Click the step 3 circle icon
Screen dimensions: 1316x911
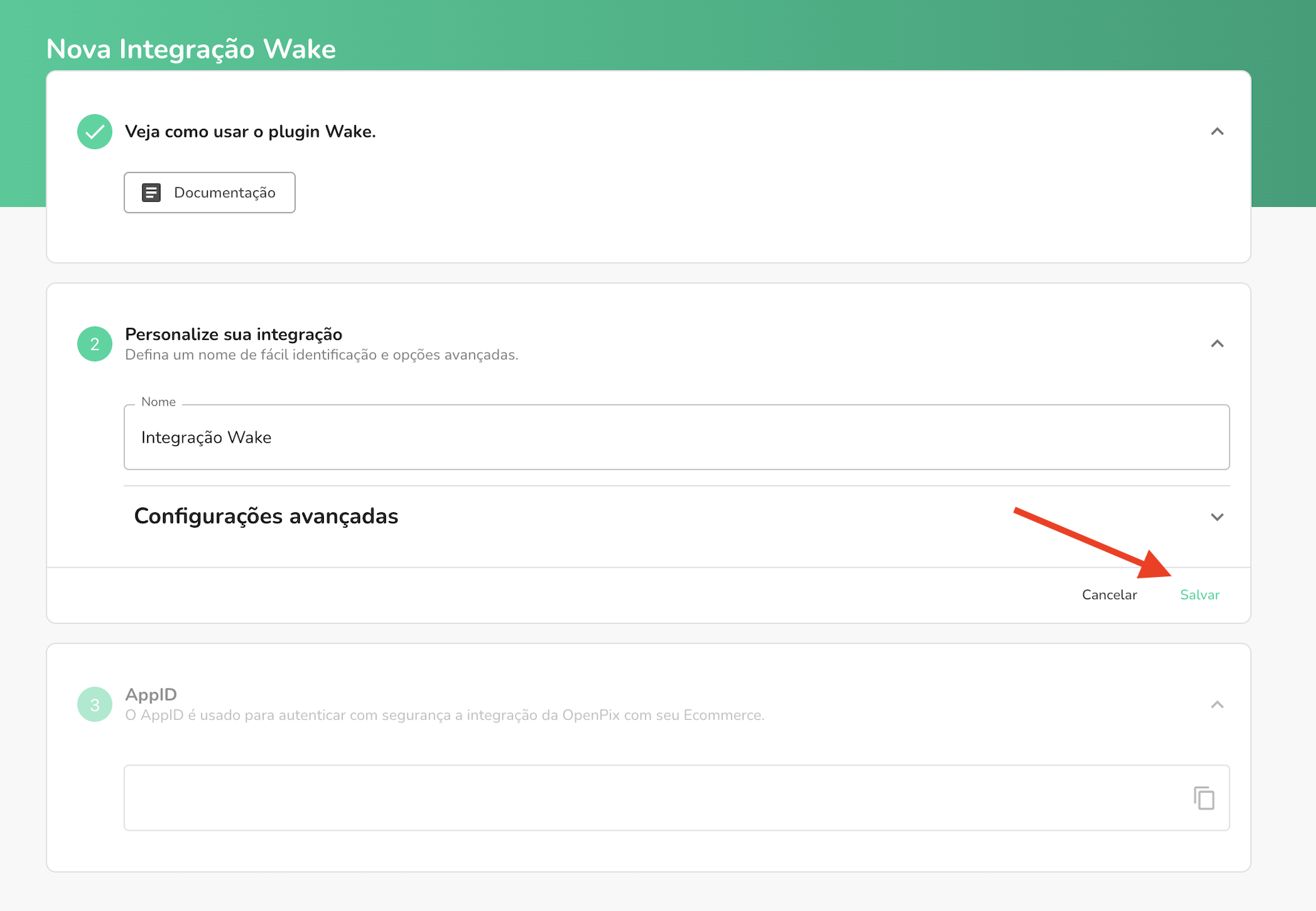tap(94, 705)
